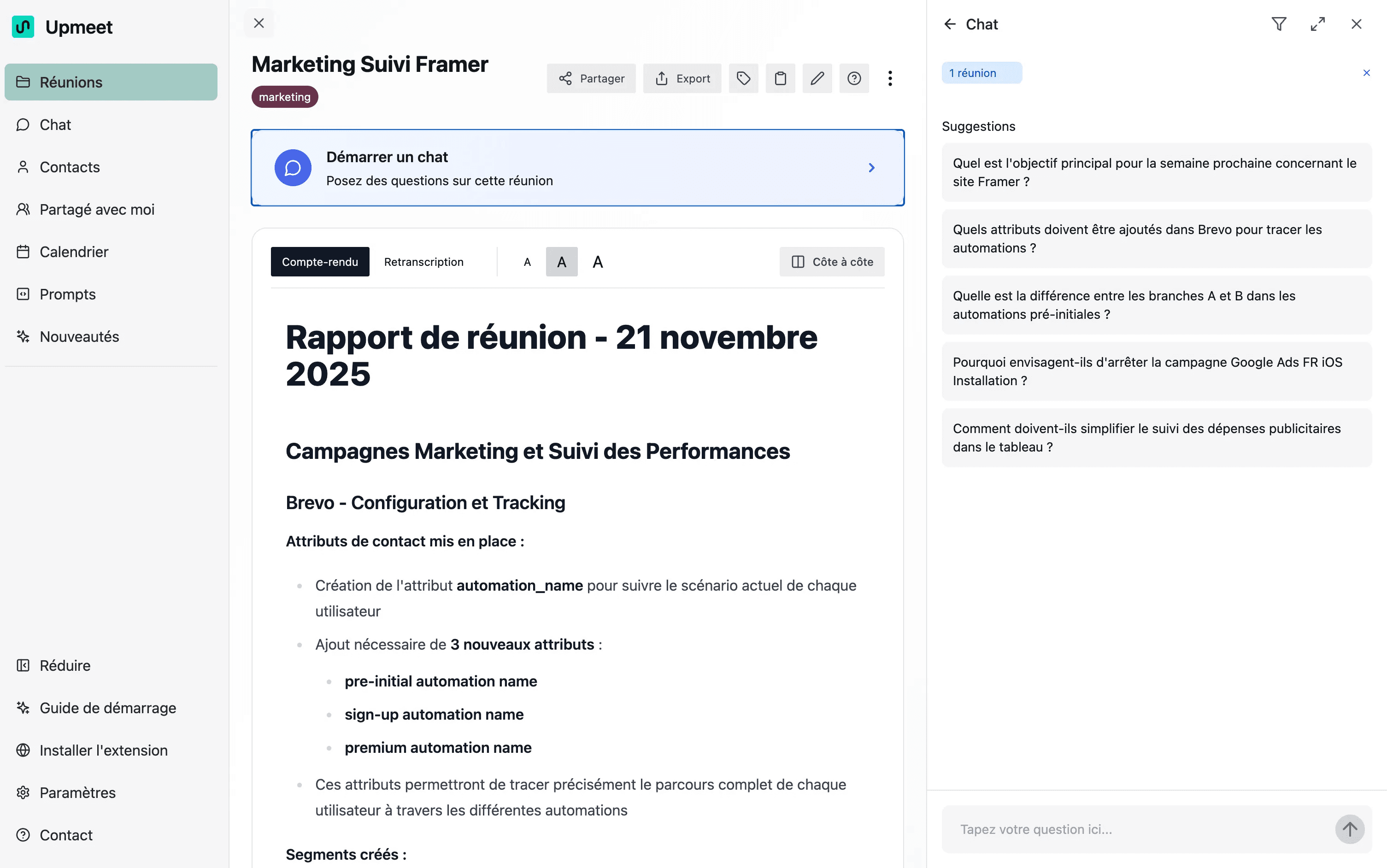Toggle the Côte à côte view
This screenshot has height=868, width=1387.
pos(831,262)
